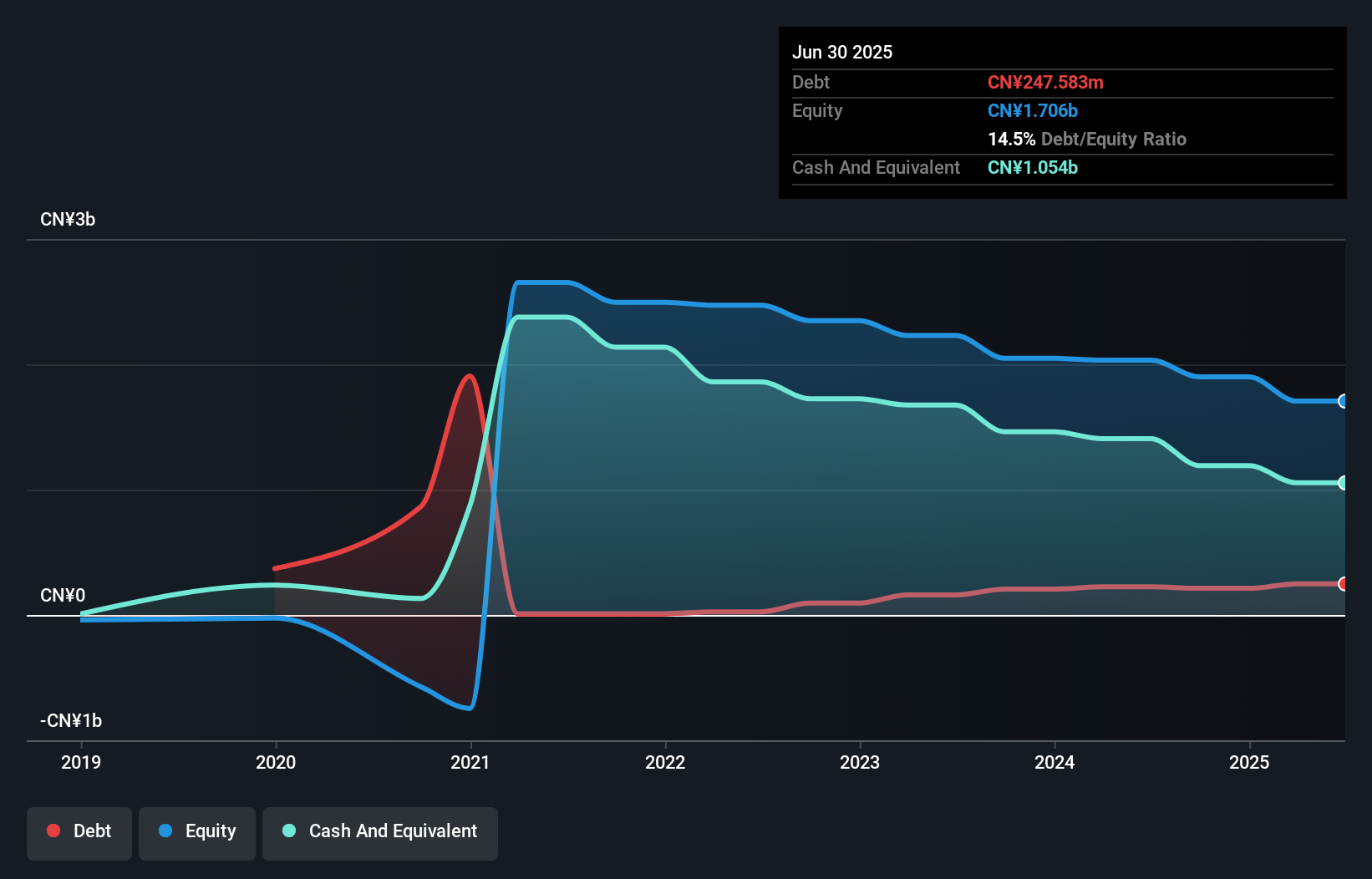Image resolution: width=1372 pixels, height=879 pixels.
Task: Click the -CN¥1b y-axis label
Action: pos(71,721)
